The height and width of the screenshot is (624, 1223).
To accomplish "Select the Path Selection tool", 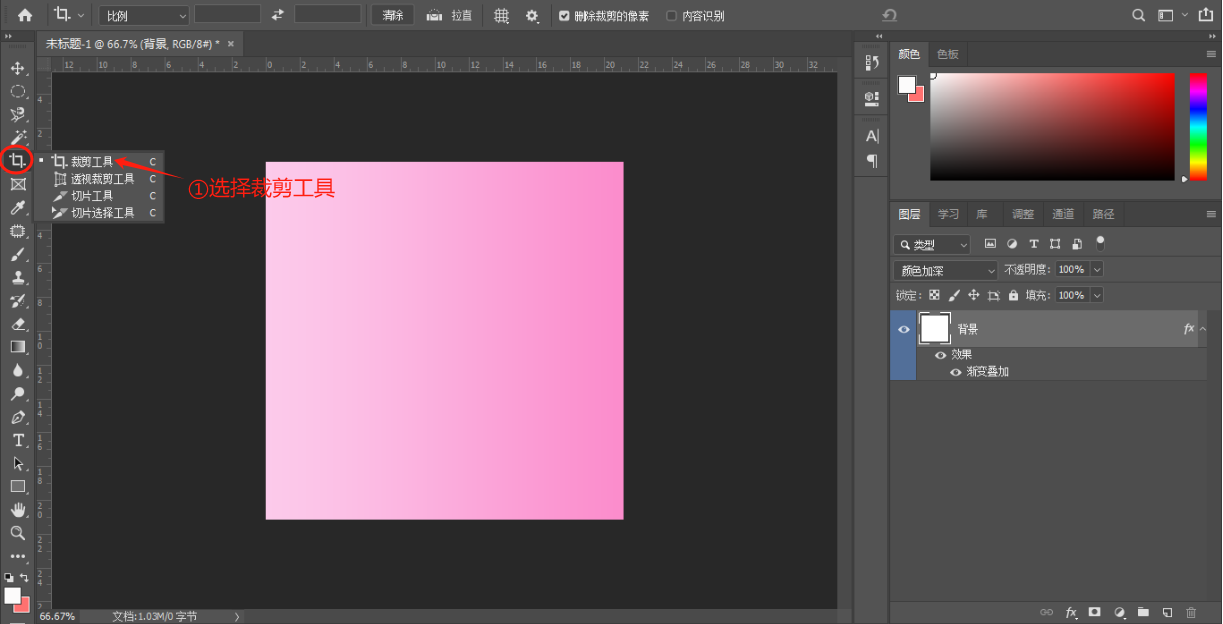I will point(17,464).
